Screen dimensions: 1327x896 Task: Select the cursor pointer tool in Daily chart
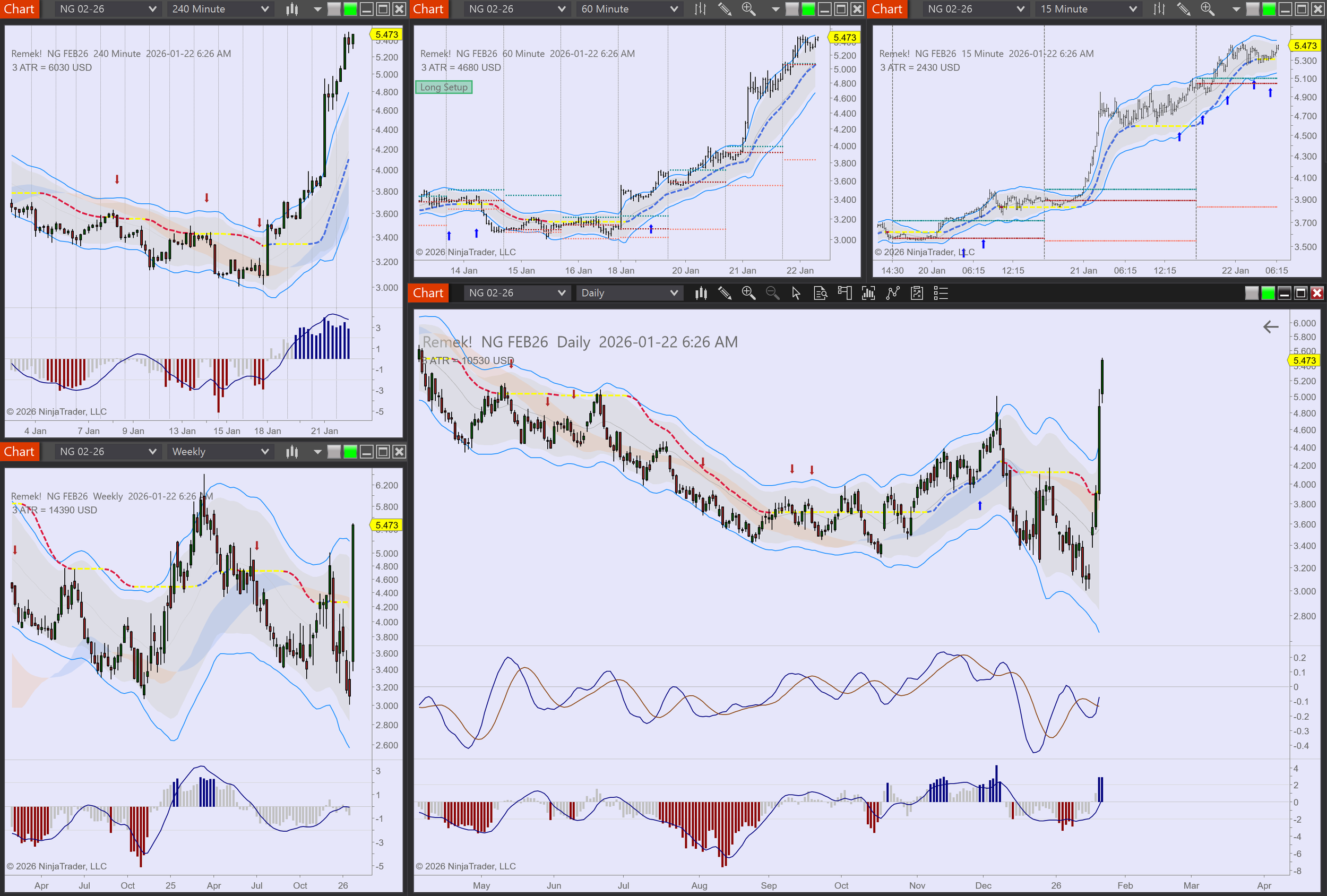coord(796,293)
